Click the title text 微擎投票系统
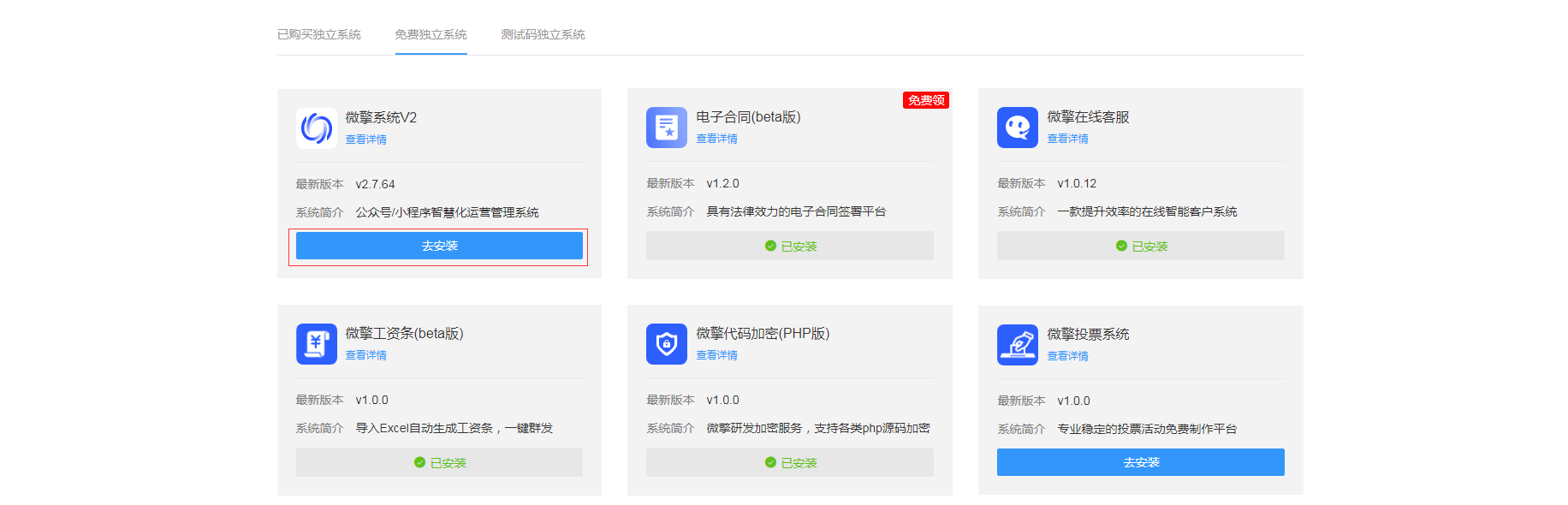Screen dimensions: 1568x505 click(x=1089, y=334)
